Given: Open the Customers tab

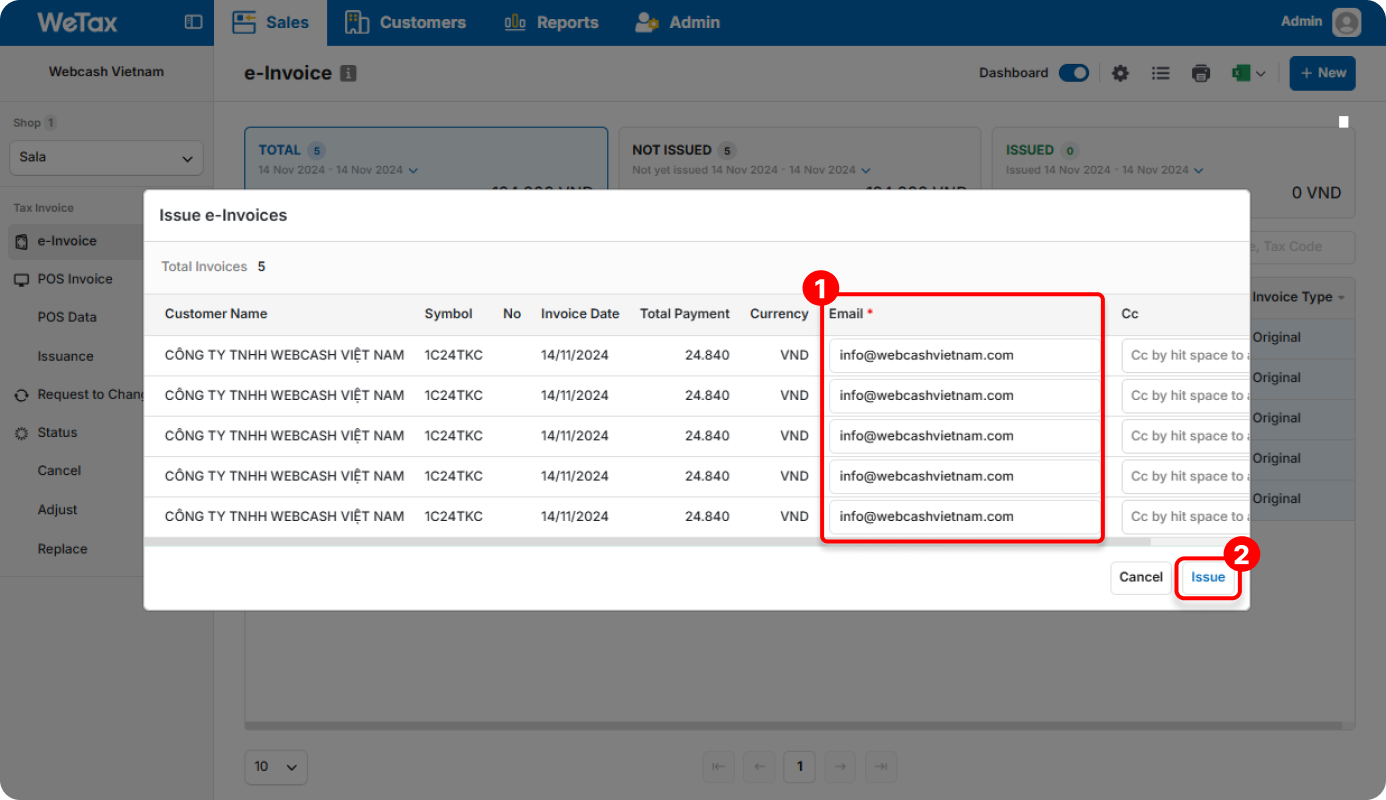Looking at the screenshot, I should coord(405,22).
